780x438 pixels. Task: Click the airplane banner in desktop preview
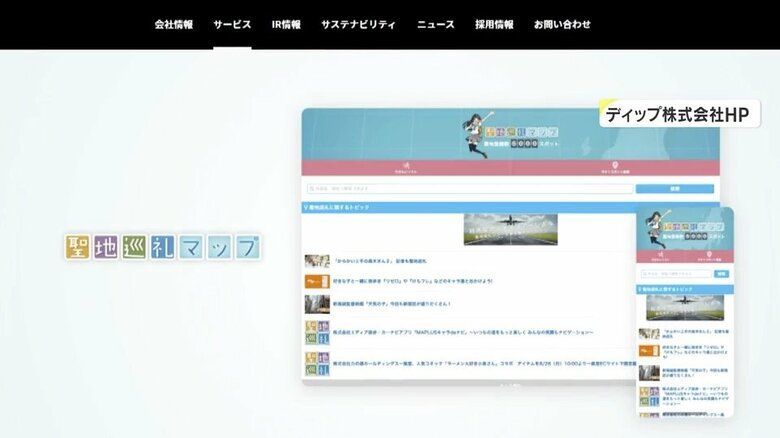pyautogui.click(x=510, y=229)
